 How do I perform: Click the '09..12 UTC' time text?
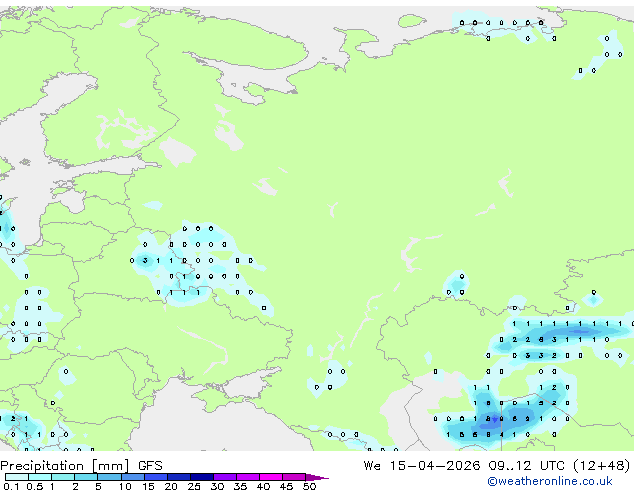(526, 466)
